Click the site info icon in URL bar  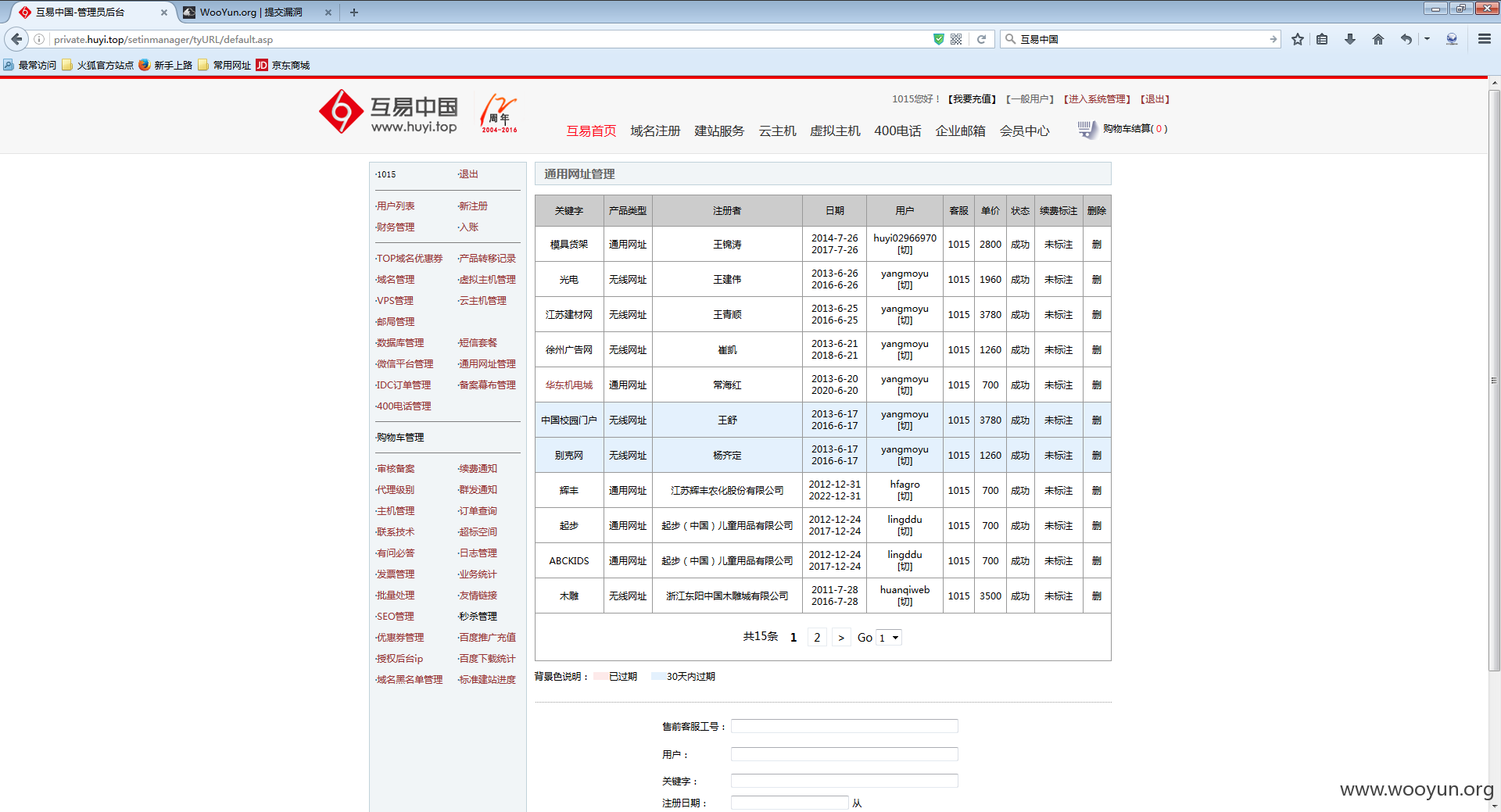[39, 39]
